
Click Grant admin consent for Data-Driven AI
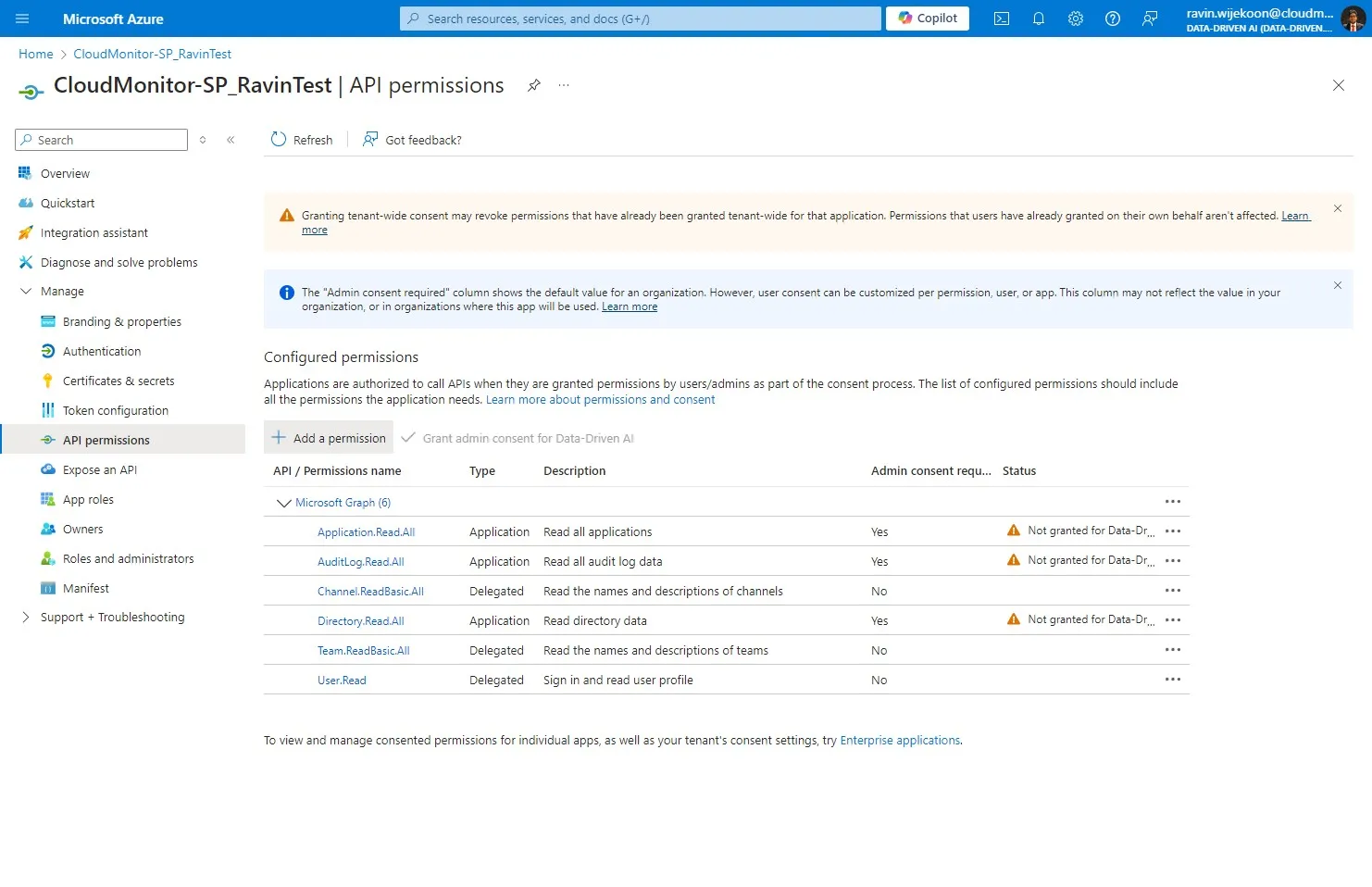518,438
